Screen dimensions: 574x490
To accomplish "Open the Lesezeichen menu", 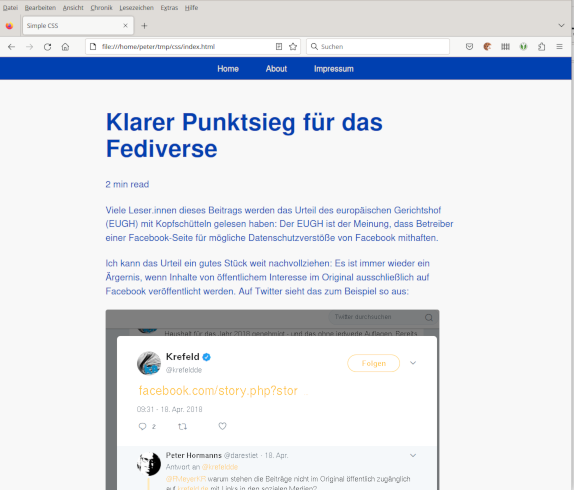I will 137,8.
